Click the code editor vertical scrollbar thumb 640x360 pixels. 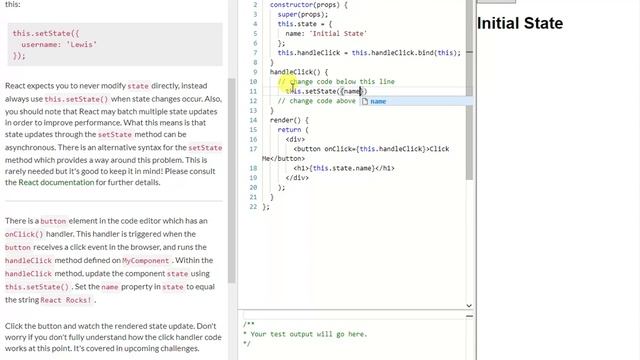[x=469, y=90]
